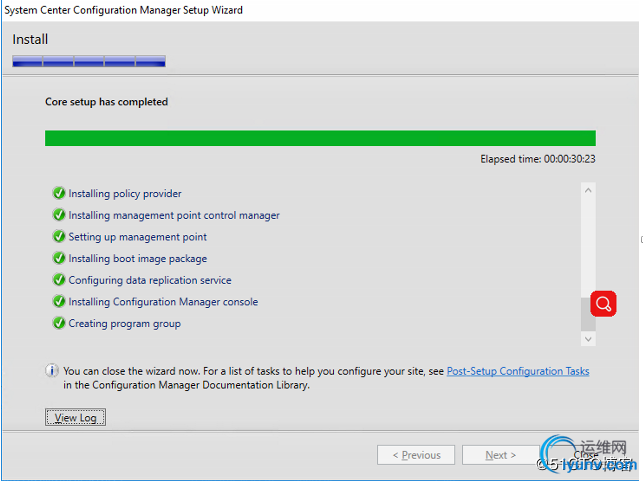The image size is (643, 481).
Task: Click the green setup progress bar
Action: tap(320, 138)
